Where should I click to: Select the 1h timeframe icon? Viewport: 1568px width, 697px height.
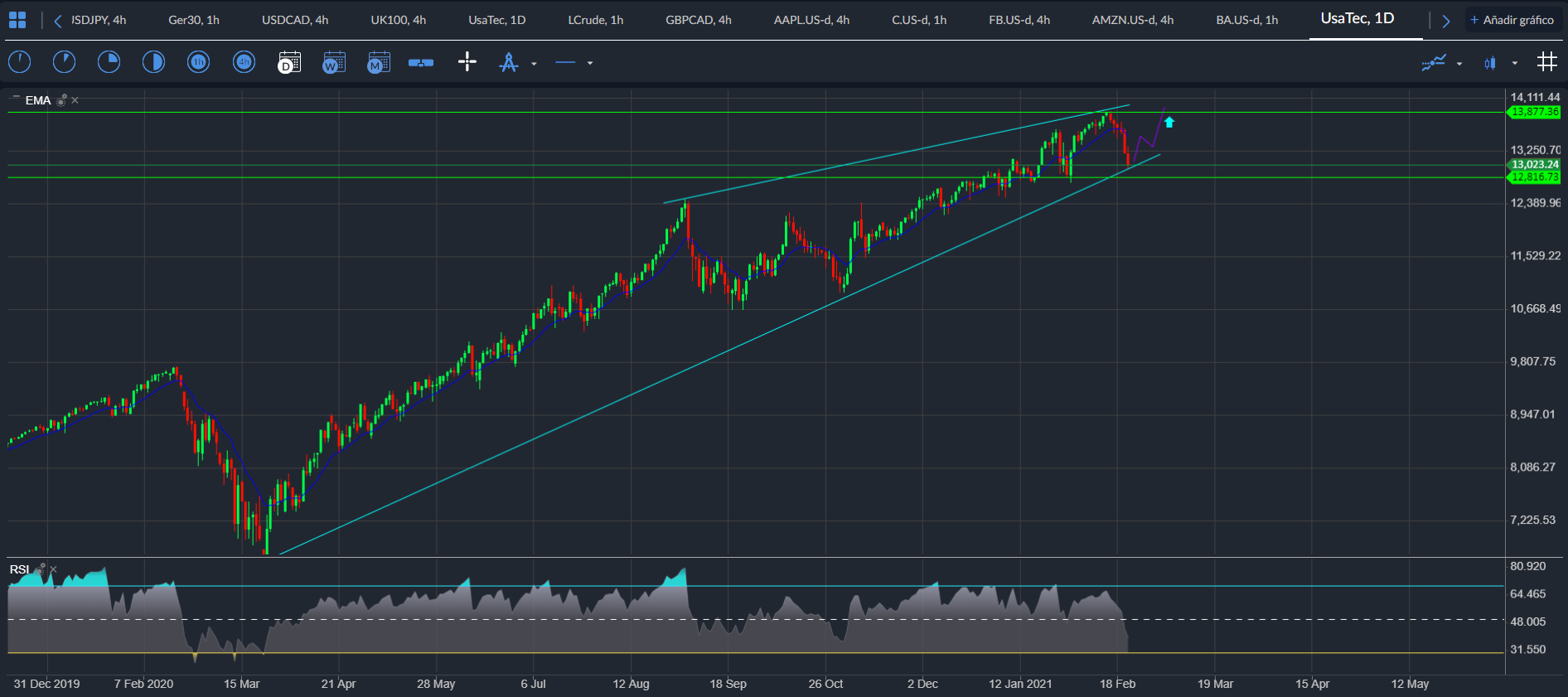(198, 62)
